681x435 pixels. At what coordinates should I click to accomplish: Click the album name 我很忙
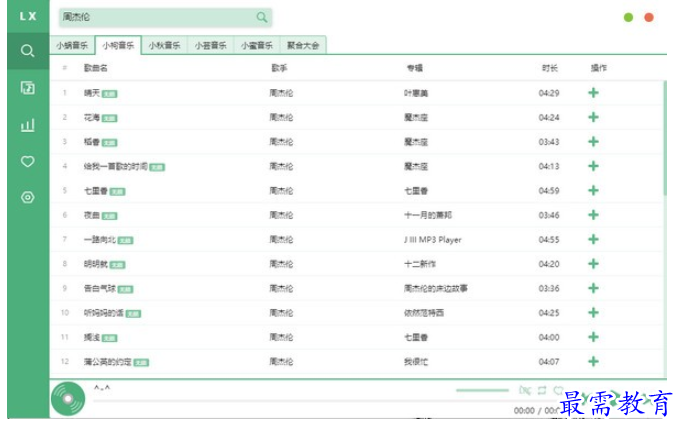click(x=416, y=362)
